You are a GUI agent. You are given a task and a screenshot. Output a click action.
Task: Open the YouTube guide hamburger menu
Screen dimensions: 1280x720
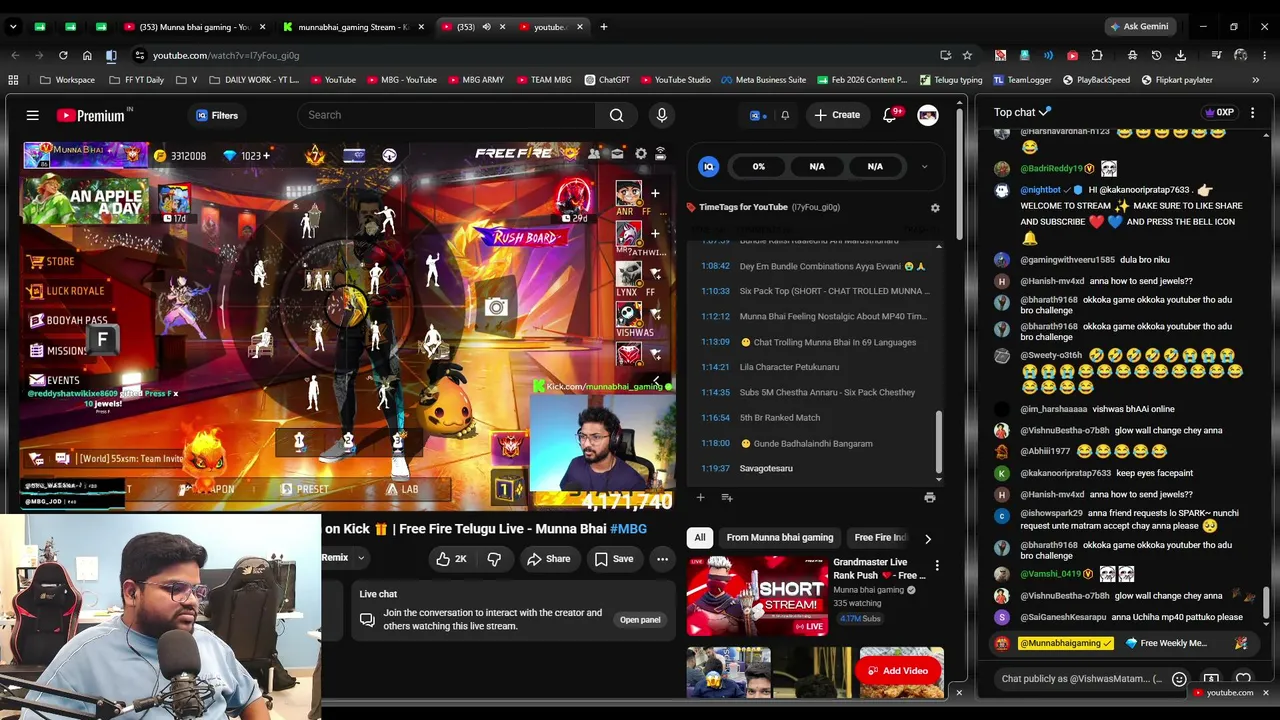[x=33, y=115]
